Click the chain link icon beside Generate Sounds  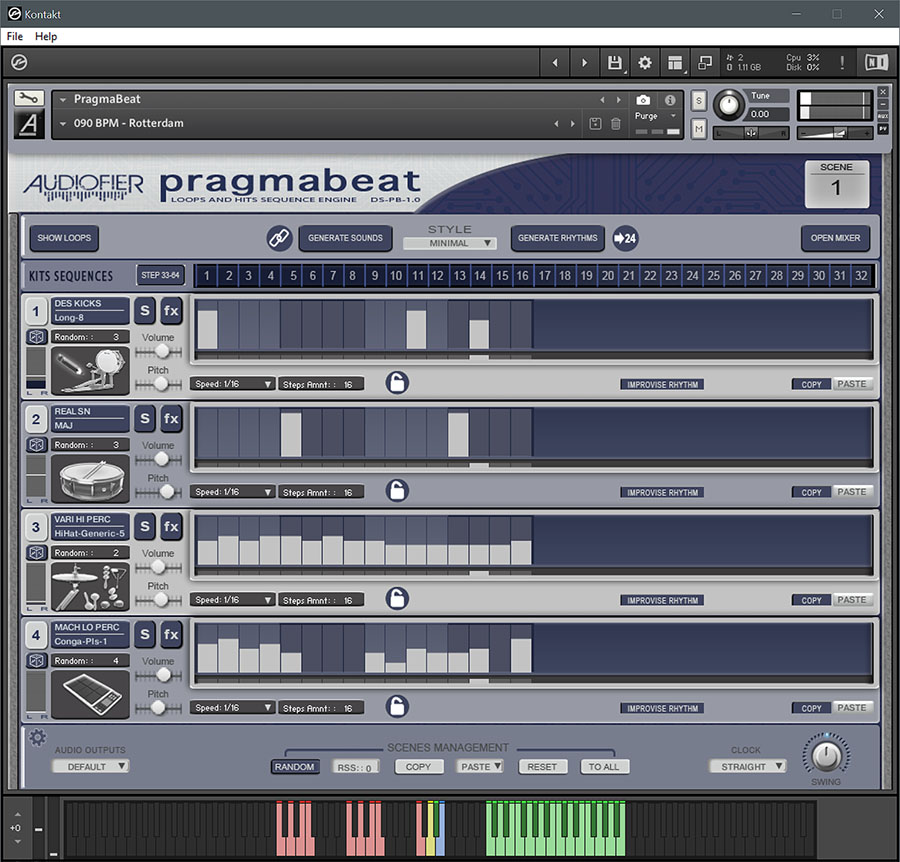[280, 238]
